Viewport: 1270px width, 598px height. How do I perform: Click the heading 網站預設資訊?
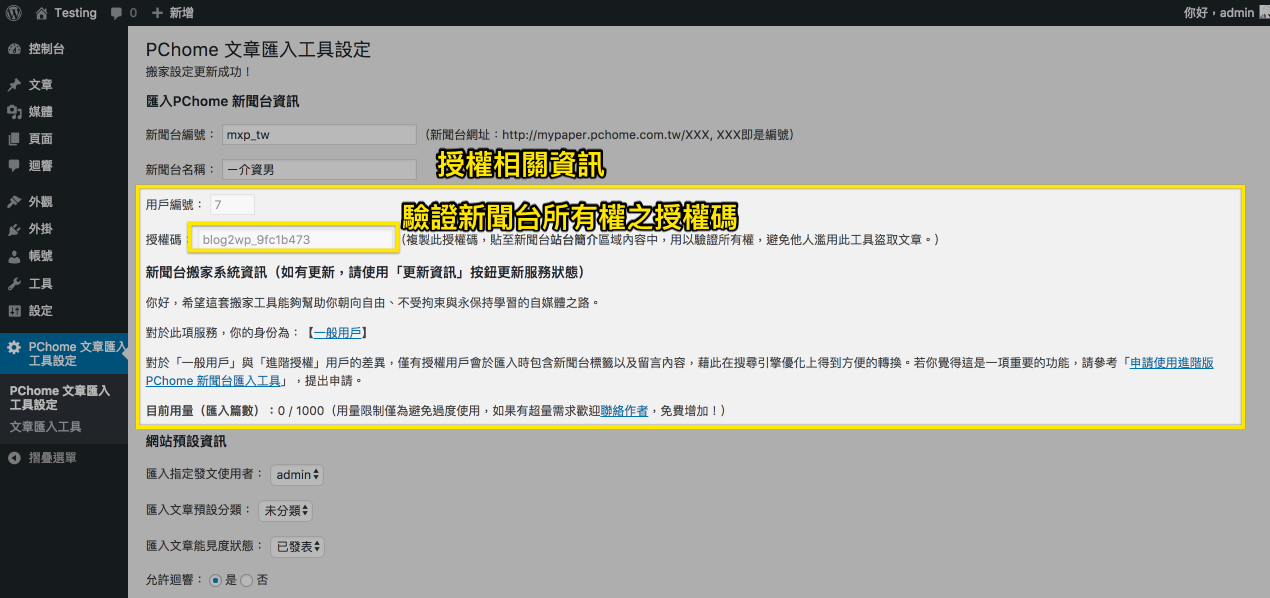point(186,441)
